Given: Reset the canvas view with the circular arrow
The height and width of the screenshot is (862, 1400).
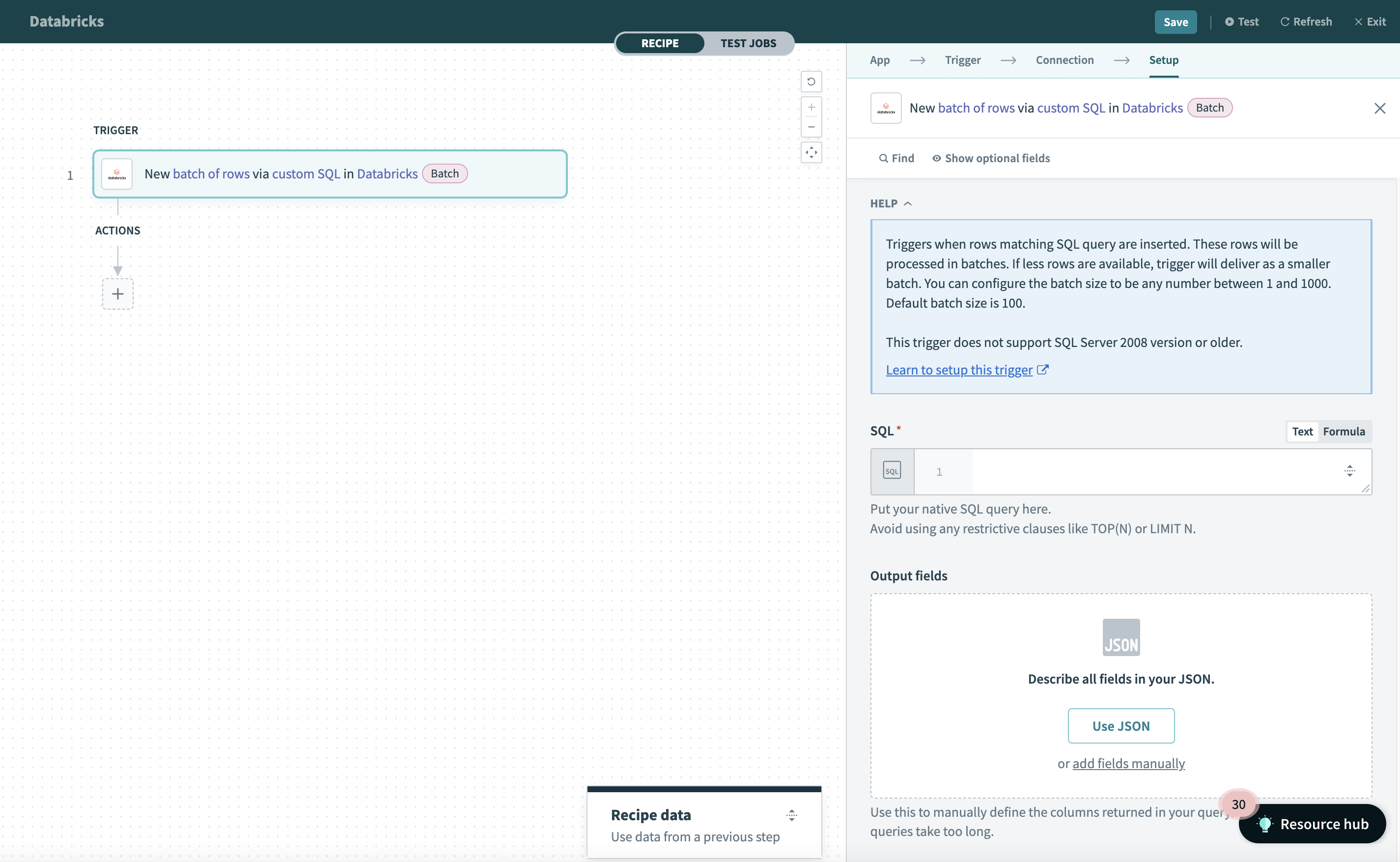Looking at the screenshot, I should click(x=812, y=82).
